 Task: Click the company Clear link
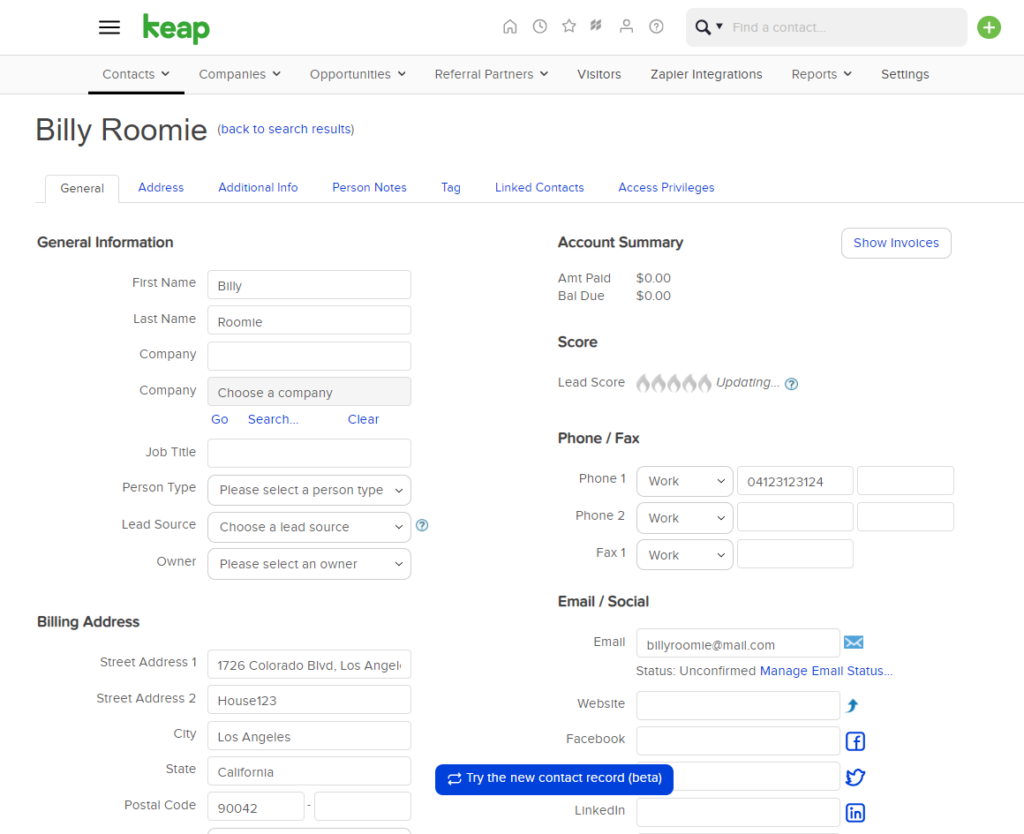pyautogui.click(x=363, y=419)
